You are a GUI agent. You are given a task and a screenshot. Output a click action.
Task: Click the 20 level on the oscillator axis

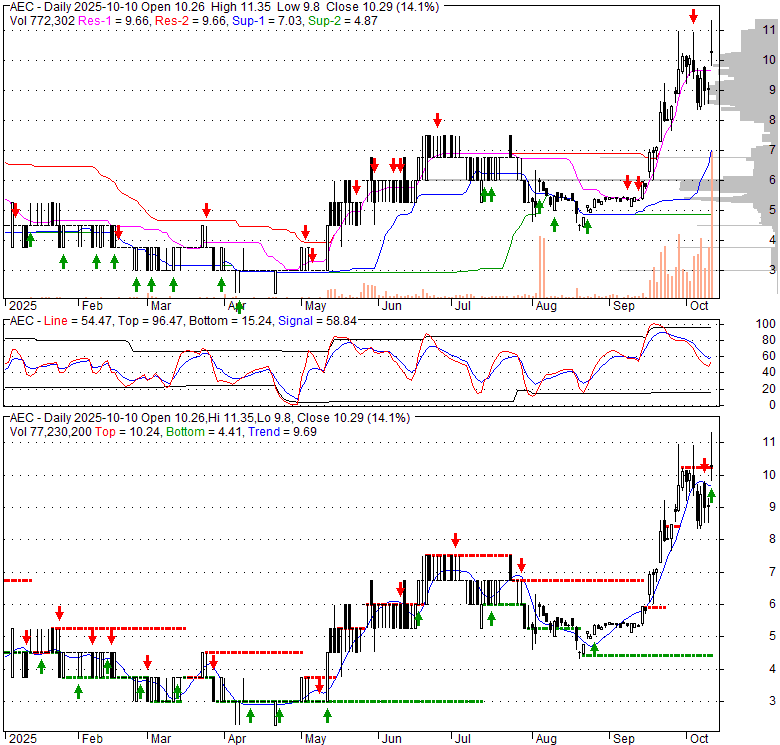(769, 389)
